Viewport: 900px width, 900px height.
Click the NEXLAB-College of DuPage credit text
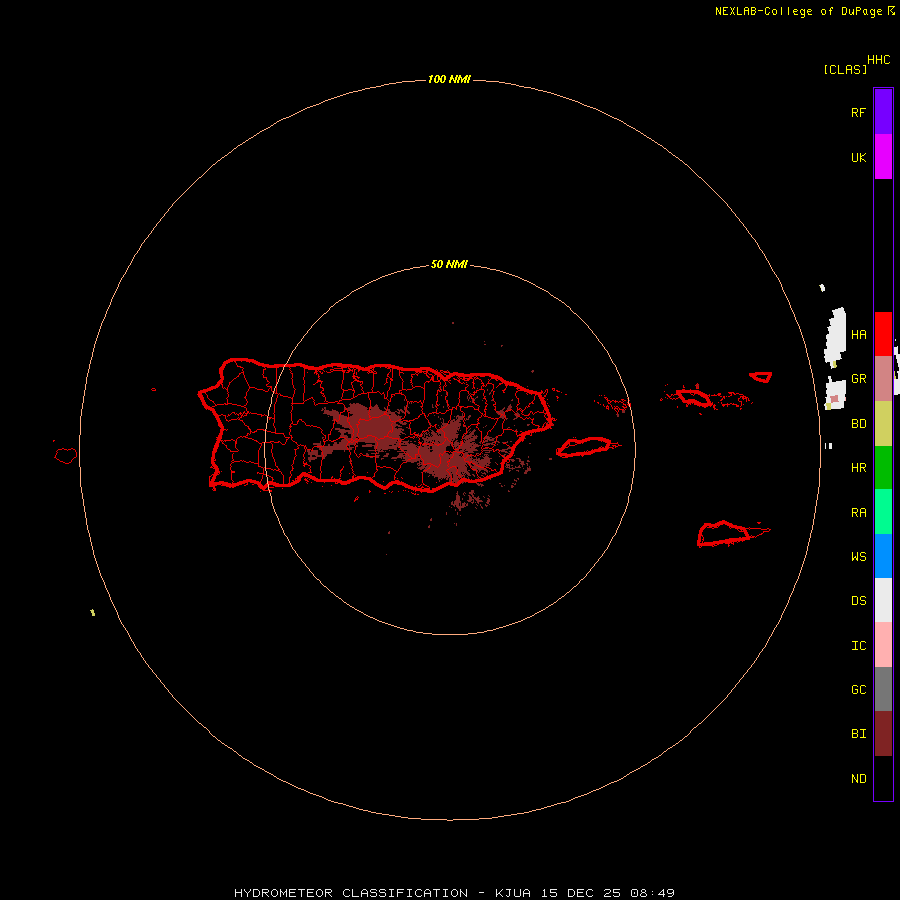[798, 11]
